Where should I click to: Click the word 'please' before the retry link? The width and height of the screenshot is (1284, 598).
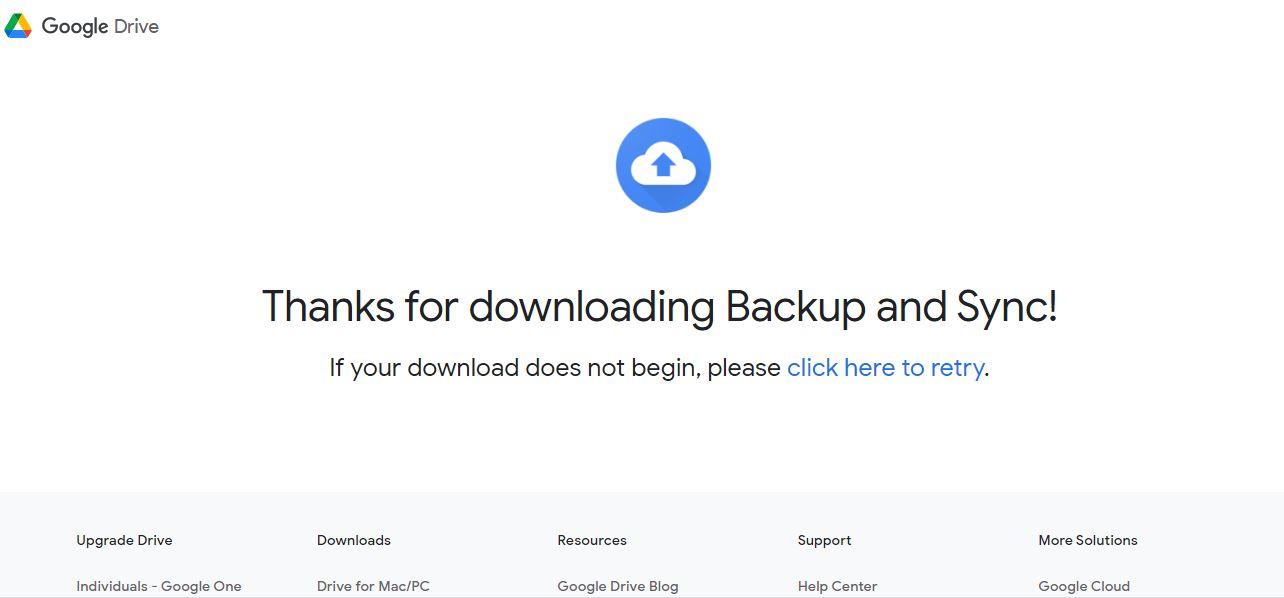744,369
